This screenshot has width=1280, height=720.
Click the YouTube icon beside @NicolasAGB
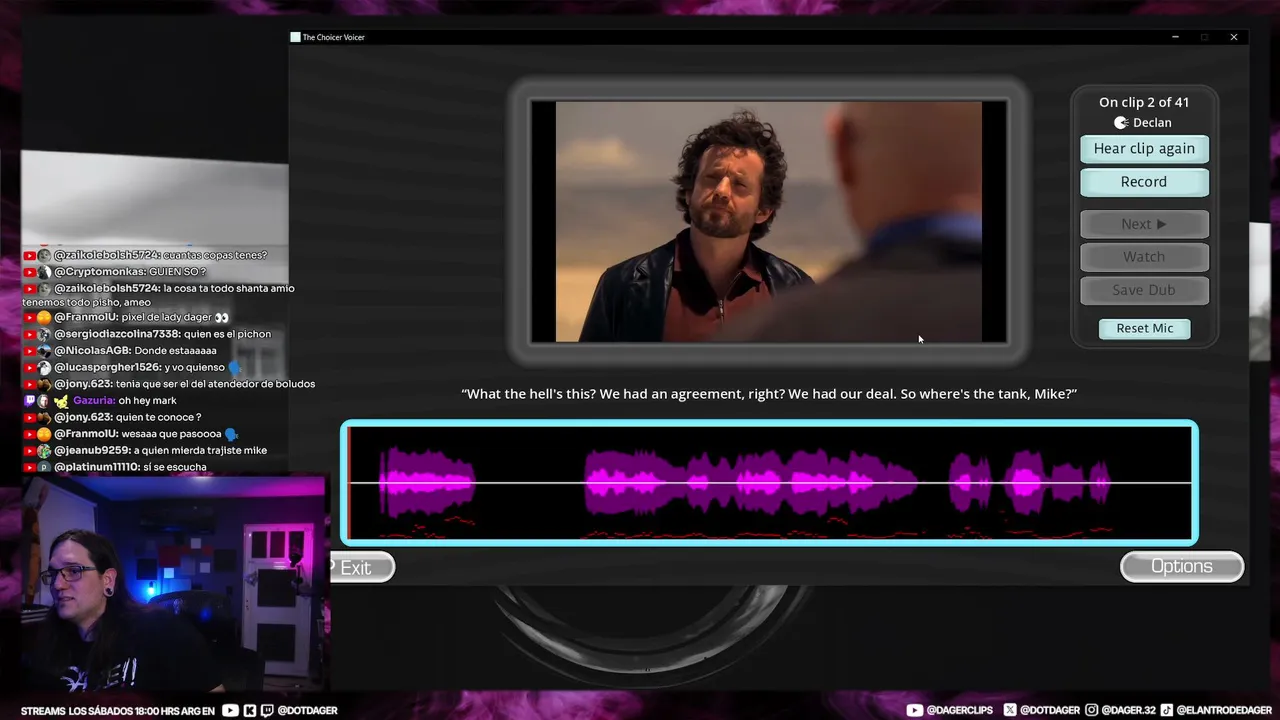[x=29, y=351]
